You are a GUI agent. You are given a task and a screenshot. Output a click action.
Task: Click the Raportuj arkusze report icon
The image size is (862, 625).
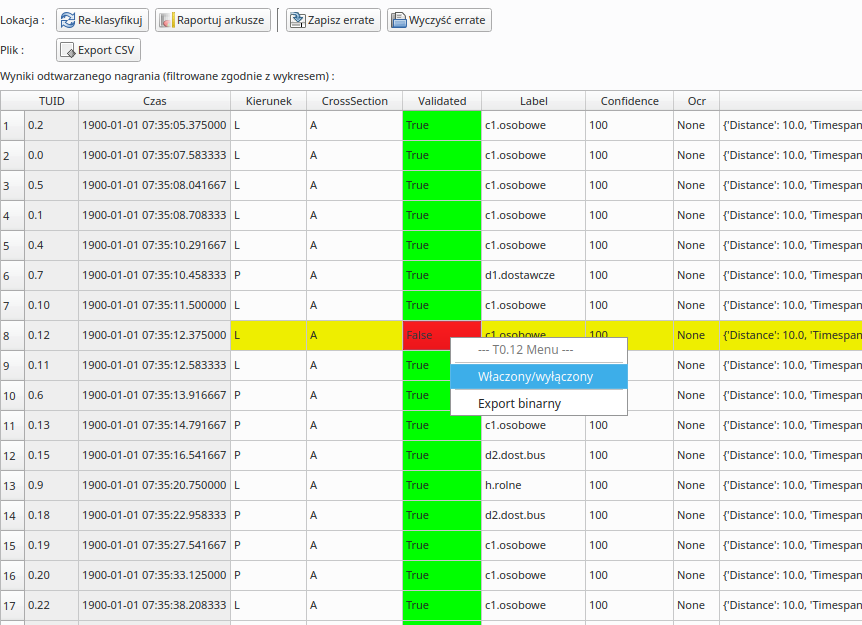pyautogui.click(x=166, y=20)
